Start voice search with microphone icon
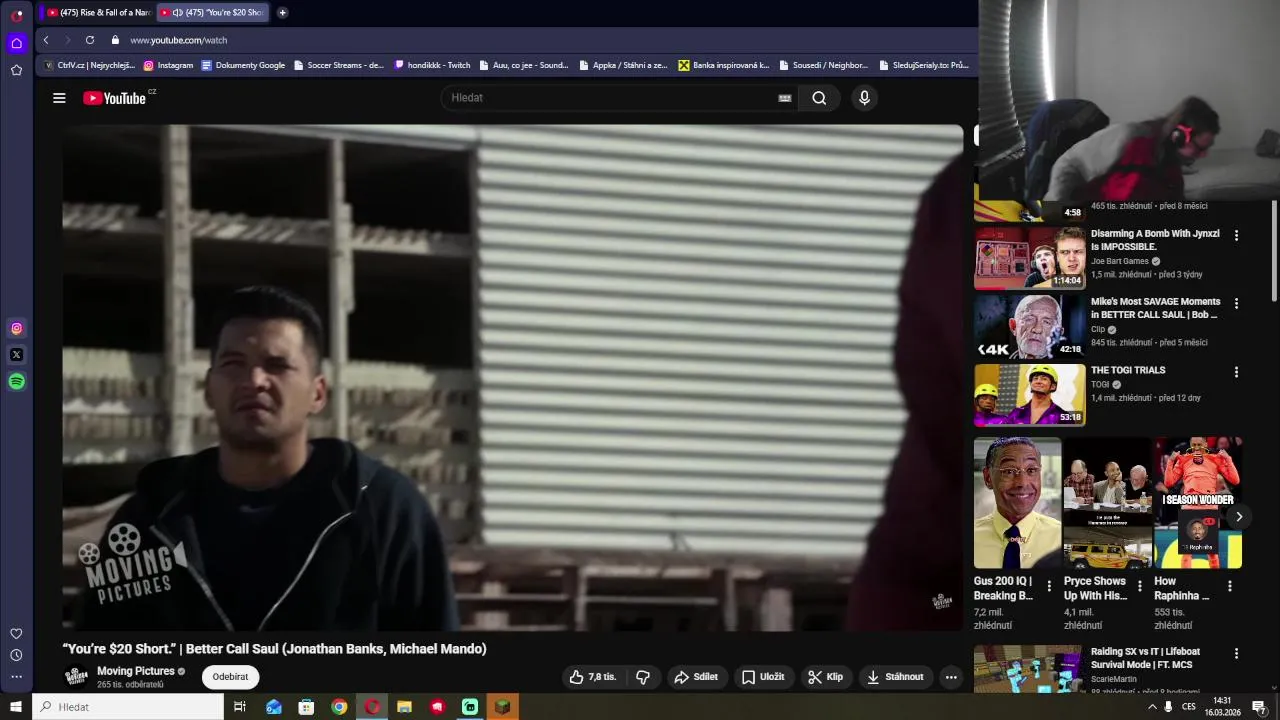Screen dimensions: 1280x720 pyautogui.click(x=864, y=98)
